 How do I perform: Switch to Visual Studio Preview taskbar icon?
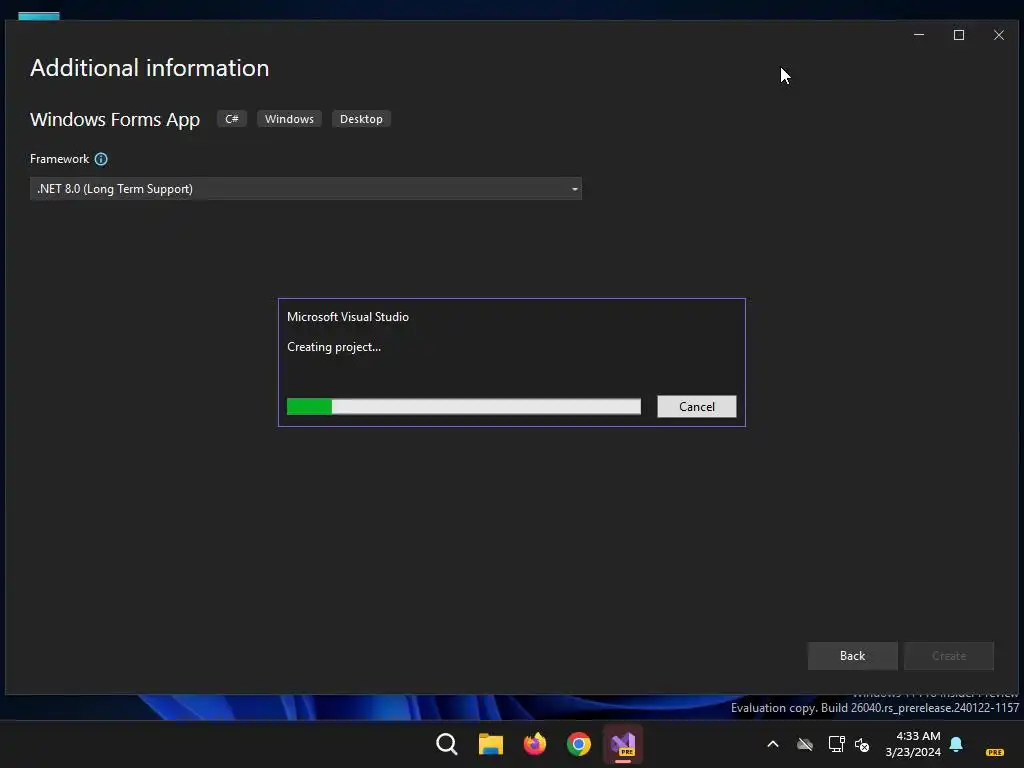(623, 744)
